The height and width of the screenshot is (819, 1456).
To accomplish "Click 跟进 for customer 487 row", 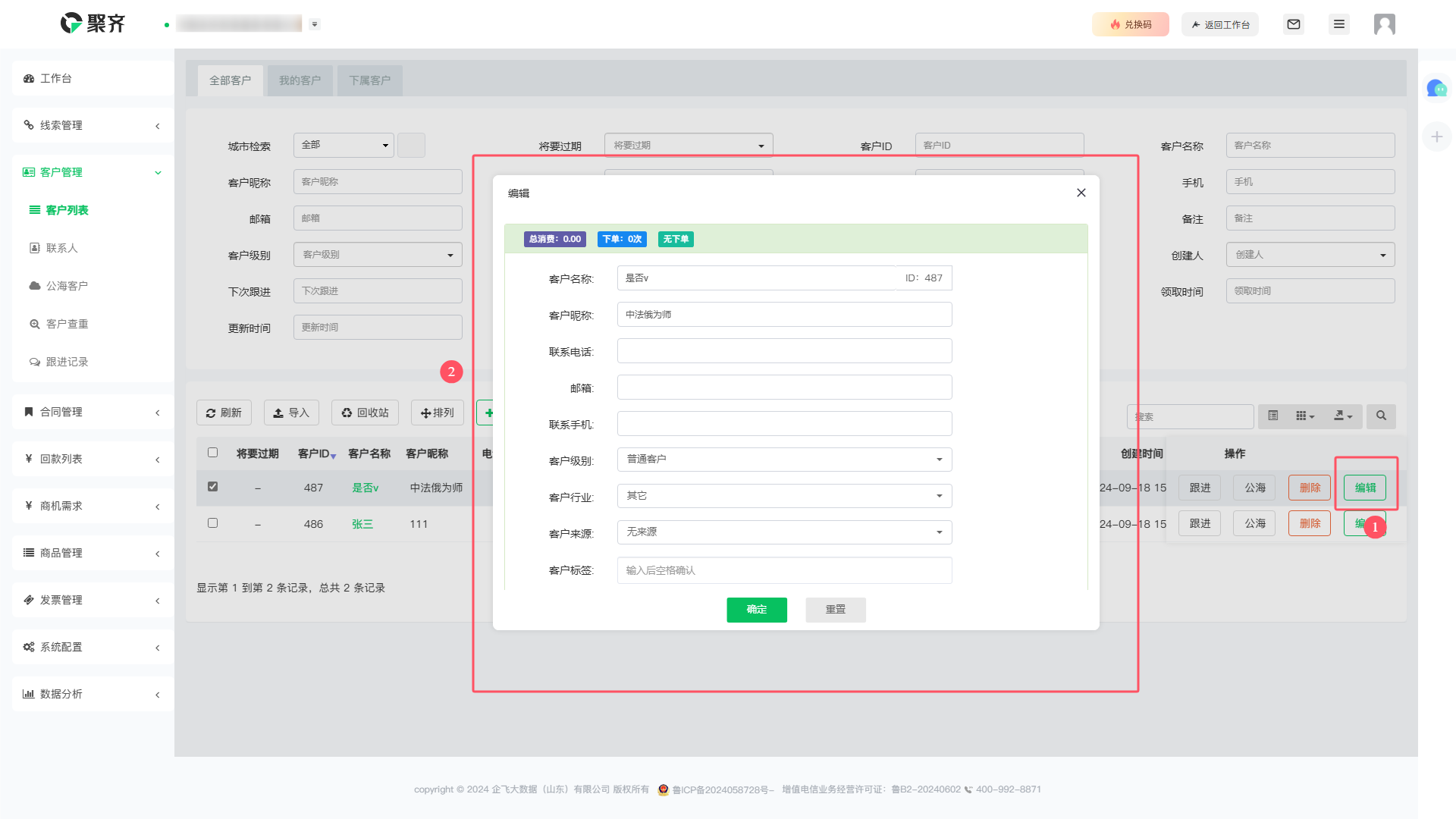I will 1200,488.
